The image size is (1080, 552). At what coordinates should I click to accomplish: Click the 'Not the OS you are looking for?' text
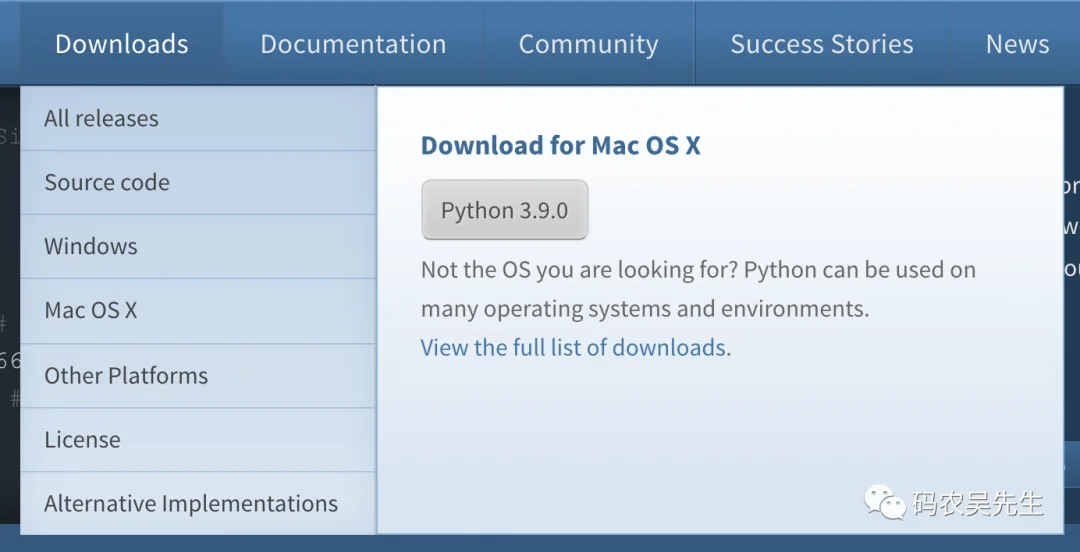(579, 269)
